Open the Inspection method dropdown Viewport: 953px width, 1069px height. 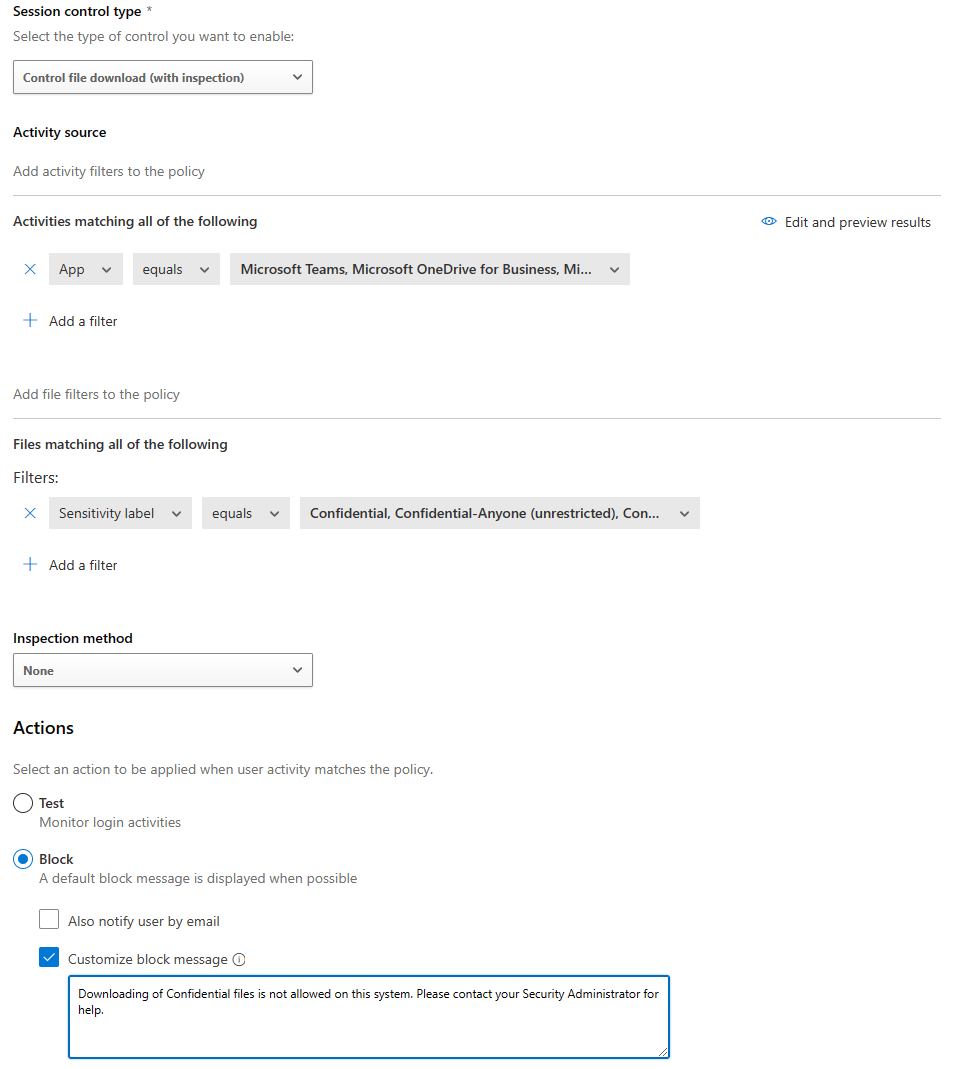[x=163, y=670]
